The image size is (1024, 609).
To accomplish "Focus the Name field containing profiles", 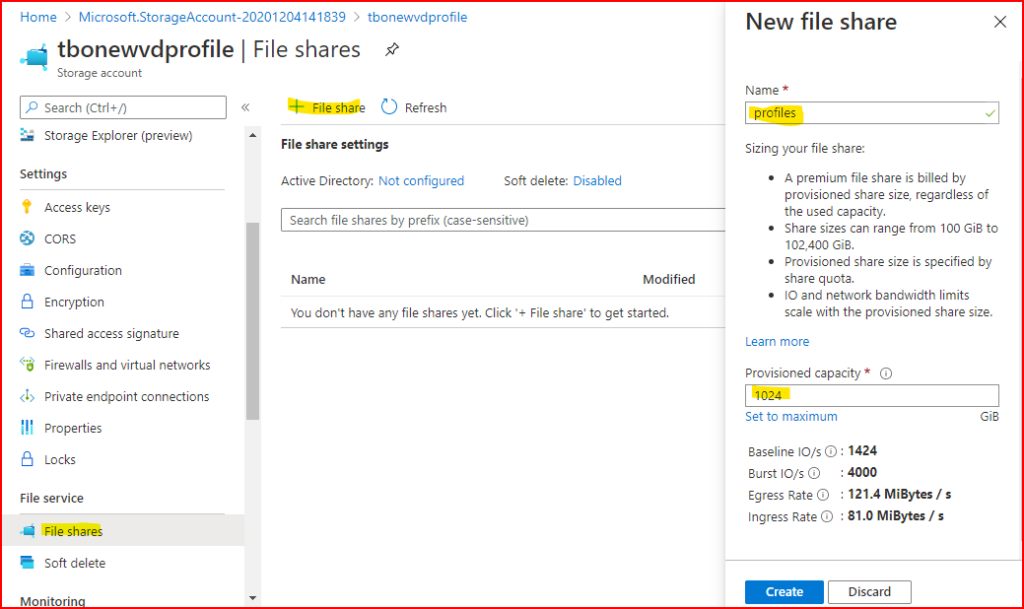I will click(x=872, y=113).
